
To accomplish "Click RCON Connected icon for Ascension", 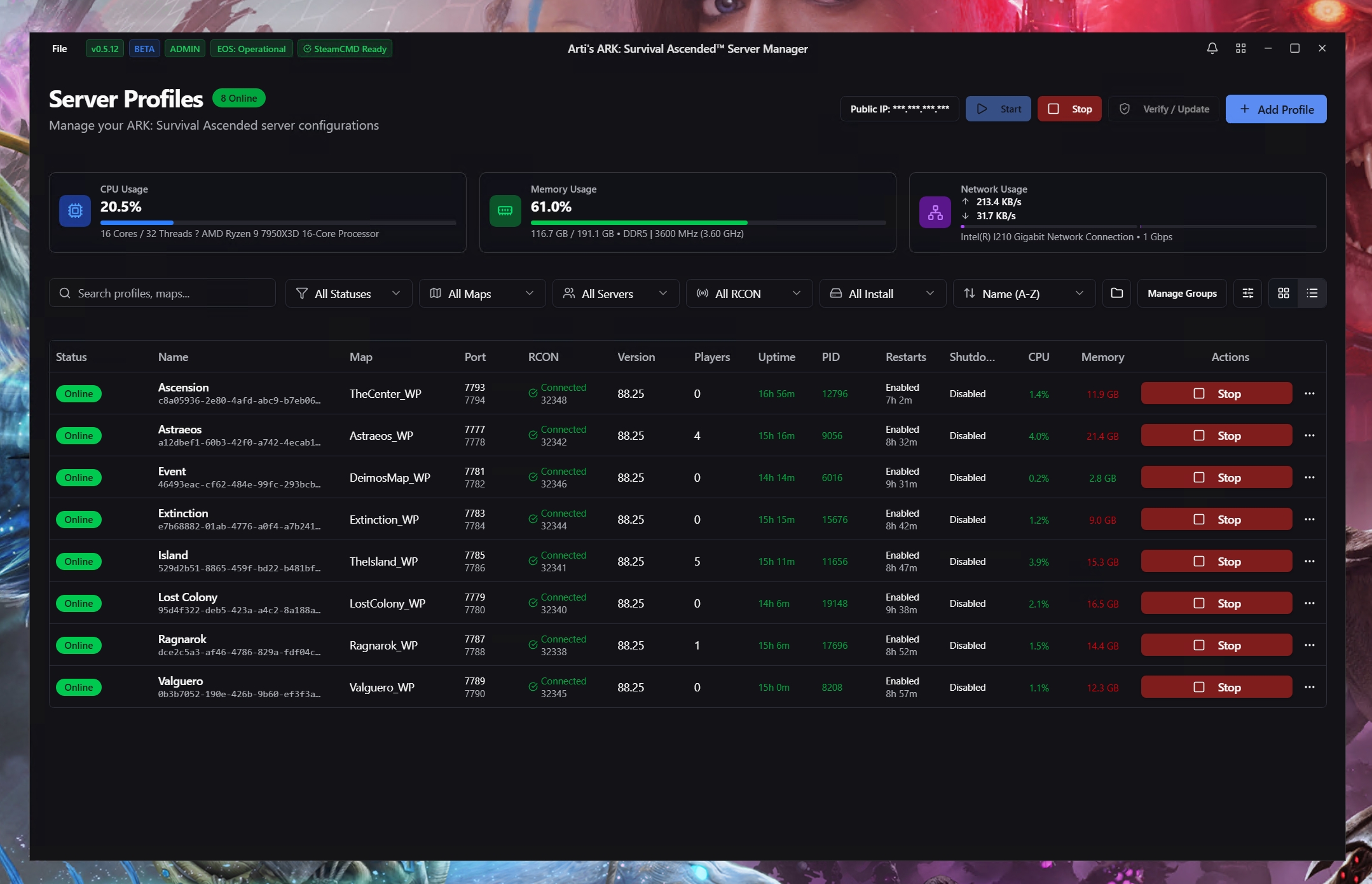I will coord(533,393).
